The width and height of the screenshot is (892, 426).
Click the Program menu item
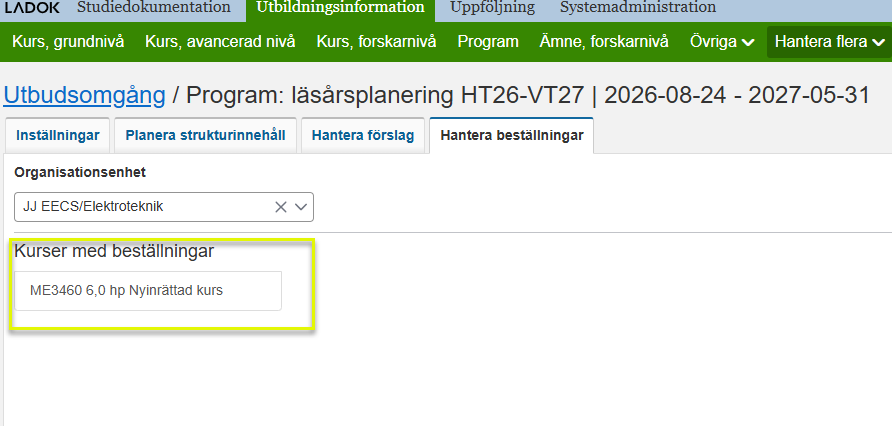(488, 42)
